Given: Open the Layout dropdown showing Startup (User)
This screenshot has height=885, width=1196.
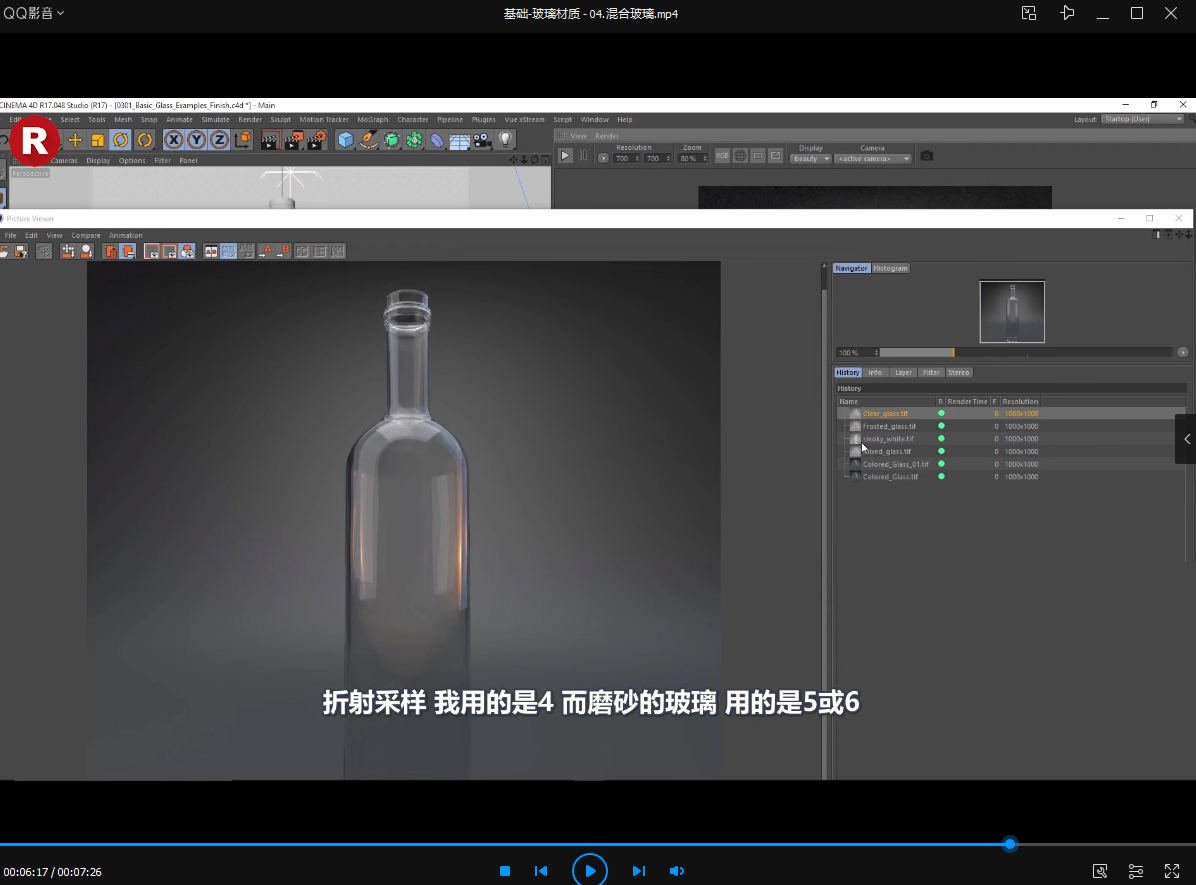Looking at the screenshot, I should (x=1146, y=118).
